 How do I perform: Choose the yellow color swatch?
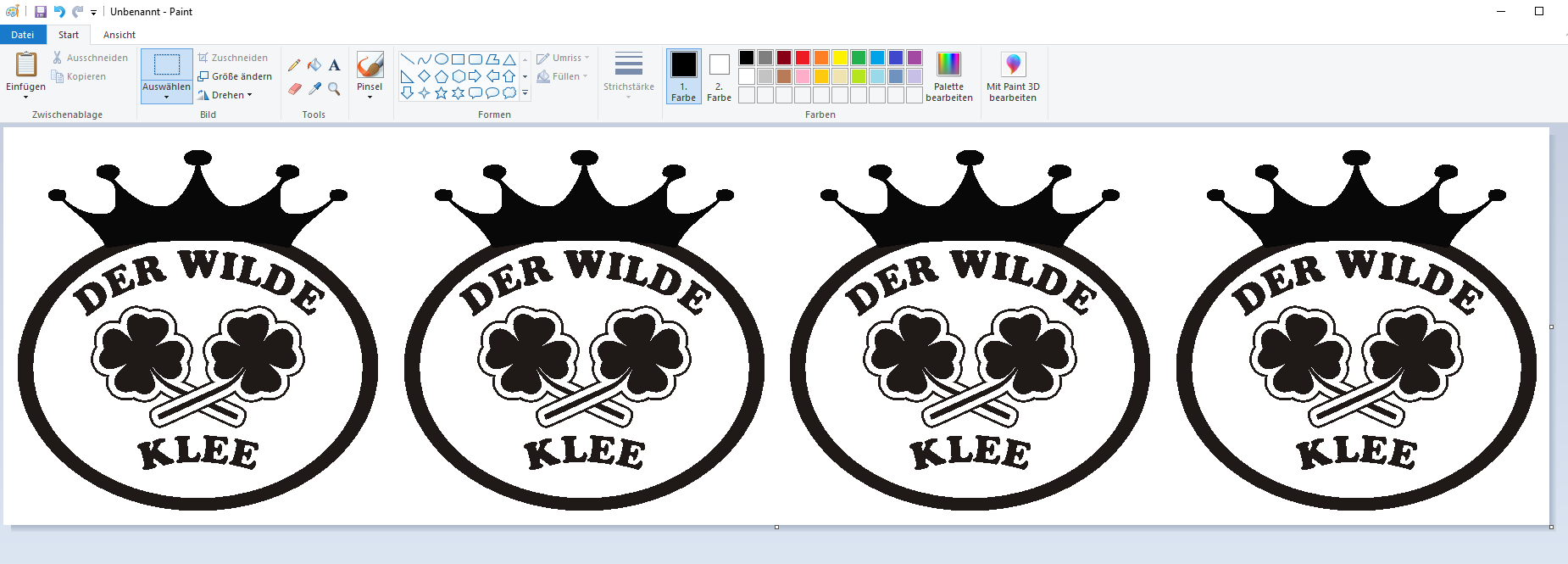(840, 58)
